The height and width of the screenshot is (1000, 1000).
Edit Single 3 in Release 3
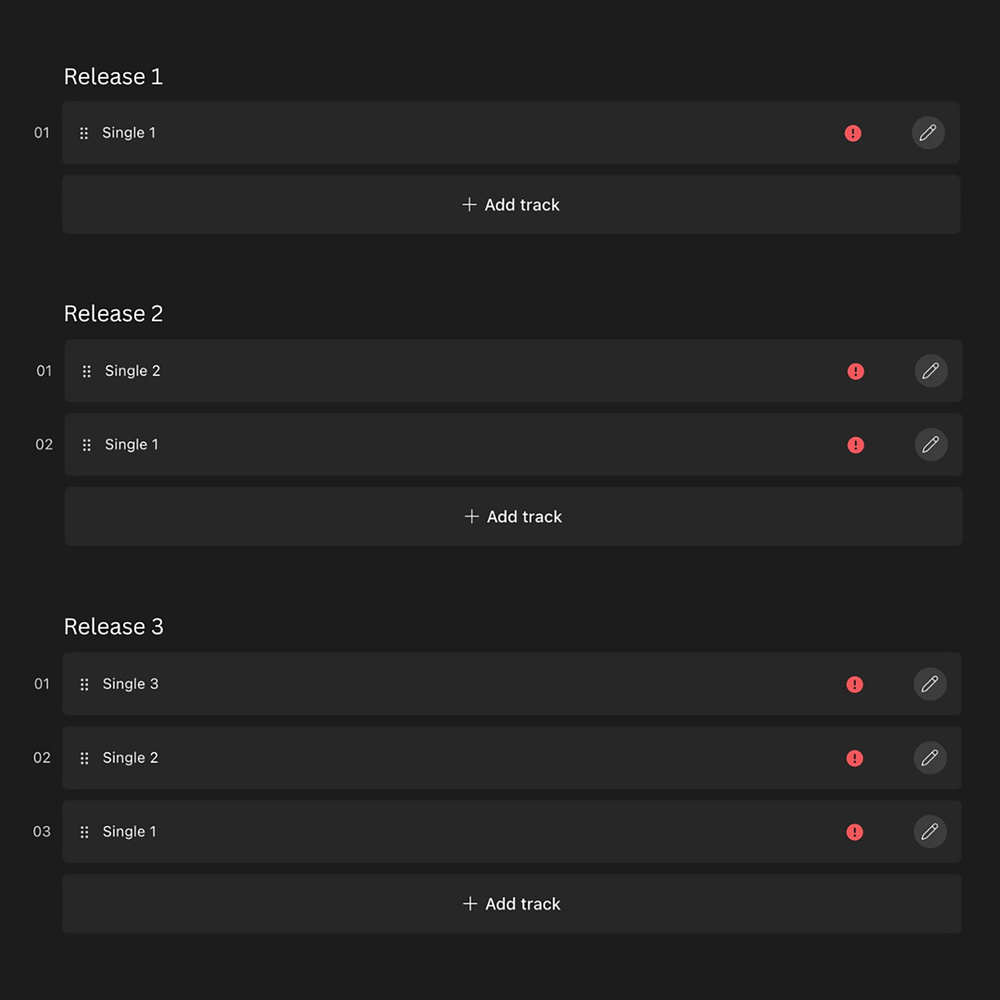point(930,684)
